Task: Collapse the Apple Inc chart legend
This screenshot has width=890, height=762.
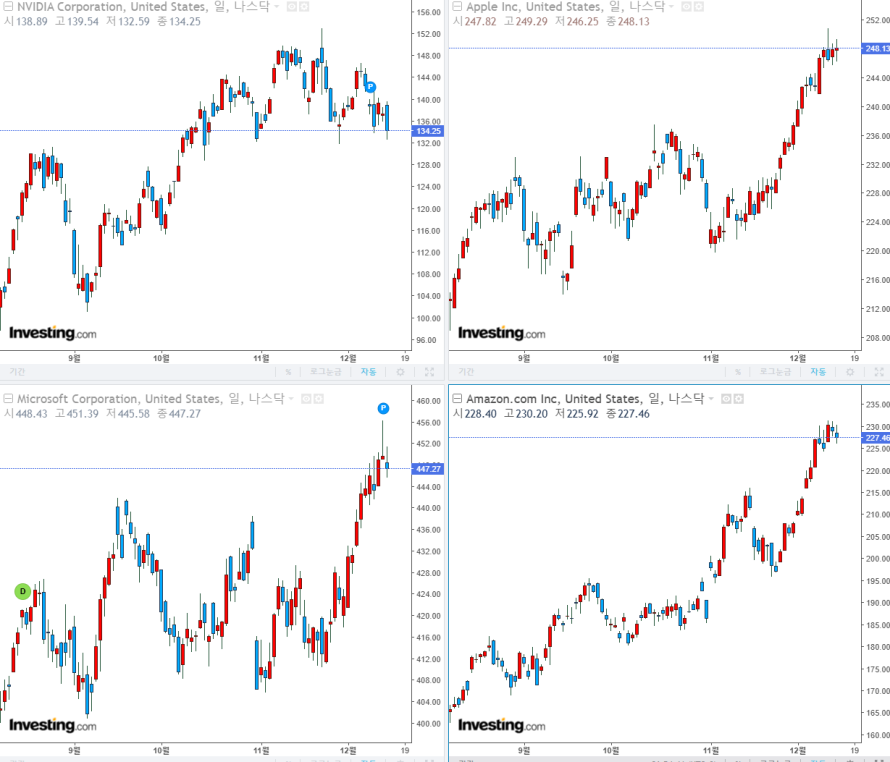Action: tap(457, 7)
